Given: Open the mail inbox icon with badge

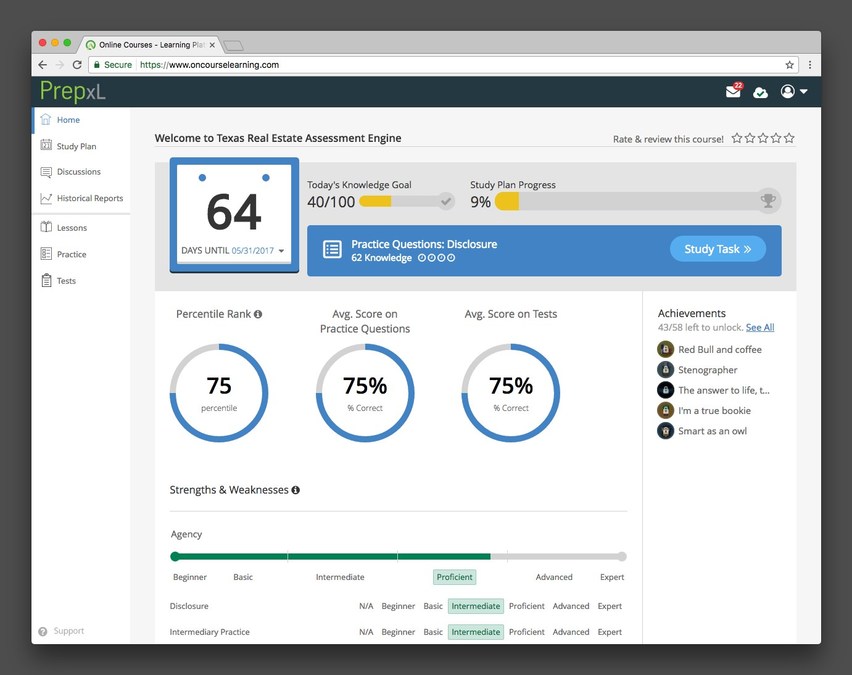Looking at the screenshot, I should point(733,92).
